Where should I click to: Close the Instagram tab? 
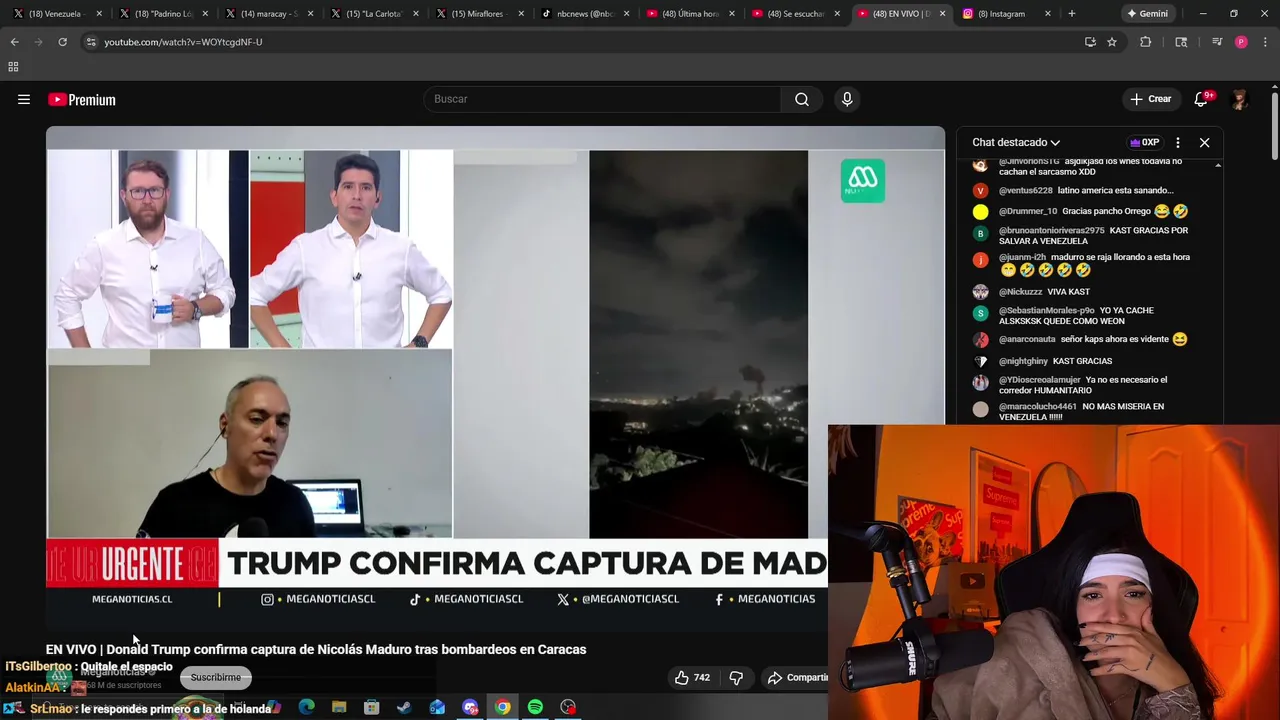coord(1048,13)
